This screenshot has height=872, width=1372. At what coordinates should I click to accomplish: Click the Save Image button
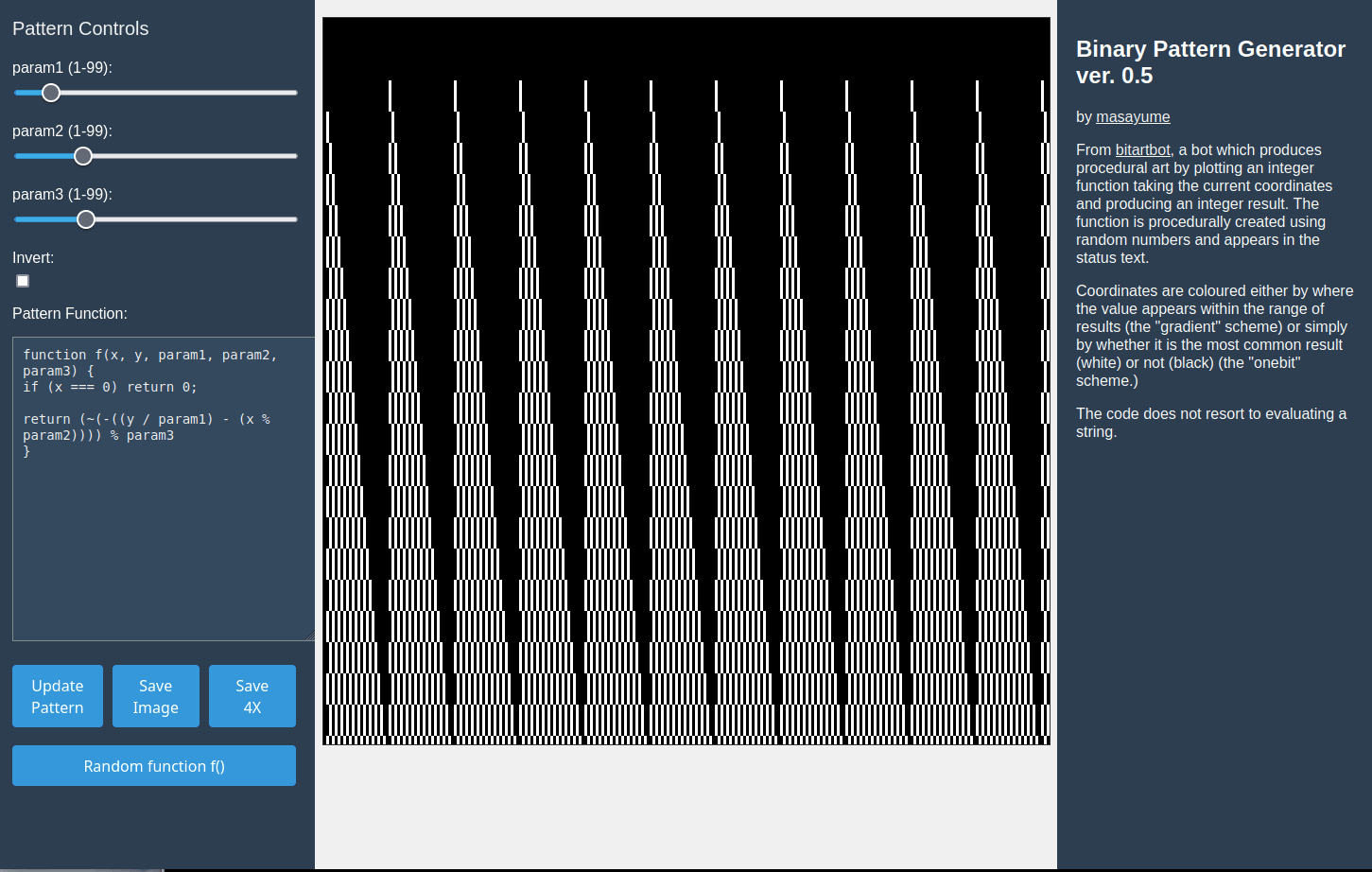coord(156,696)
